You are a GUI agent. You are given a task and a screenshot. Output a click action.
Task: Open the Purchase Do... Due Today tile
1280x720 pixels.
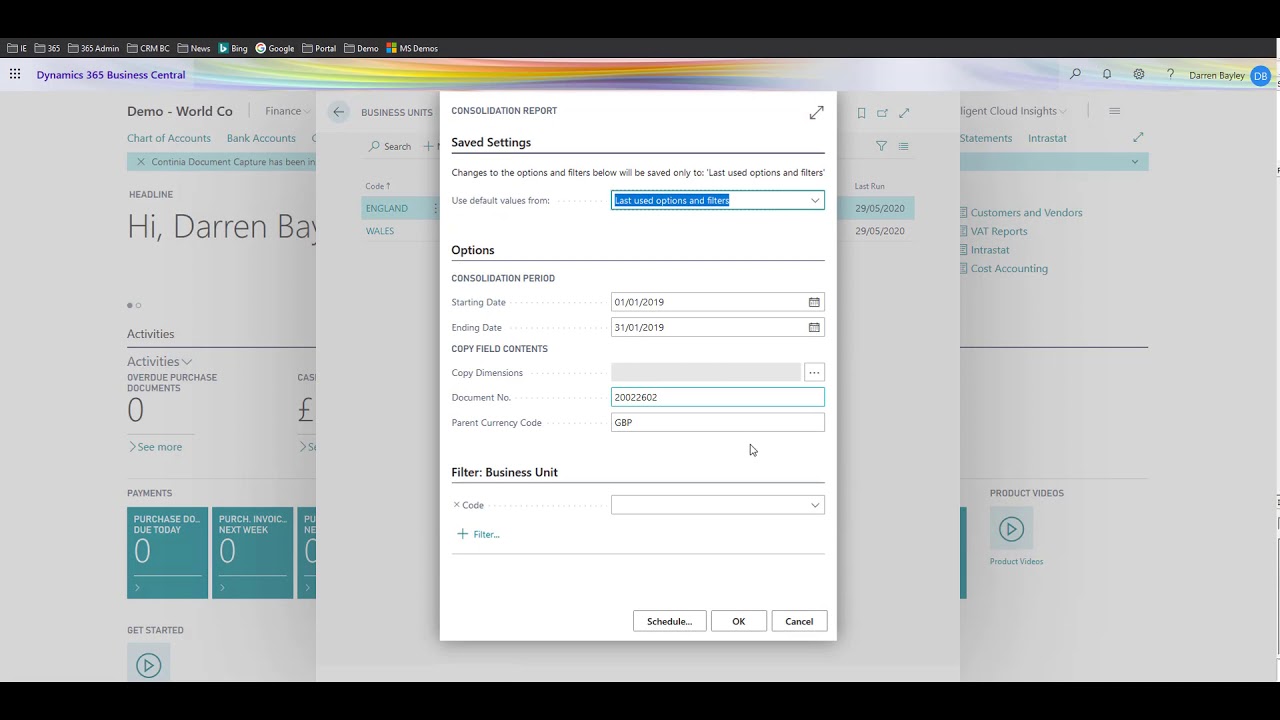pyautogui.click(x=168, y=553)
